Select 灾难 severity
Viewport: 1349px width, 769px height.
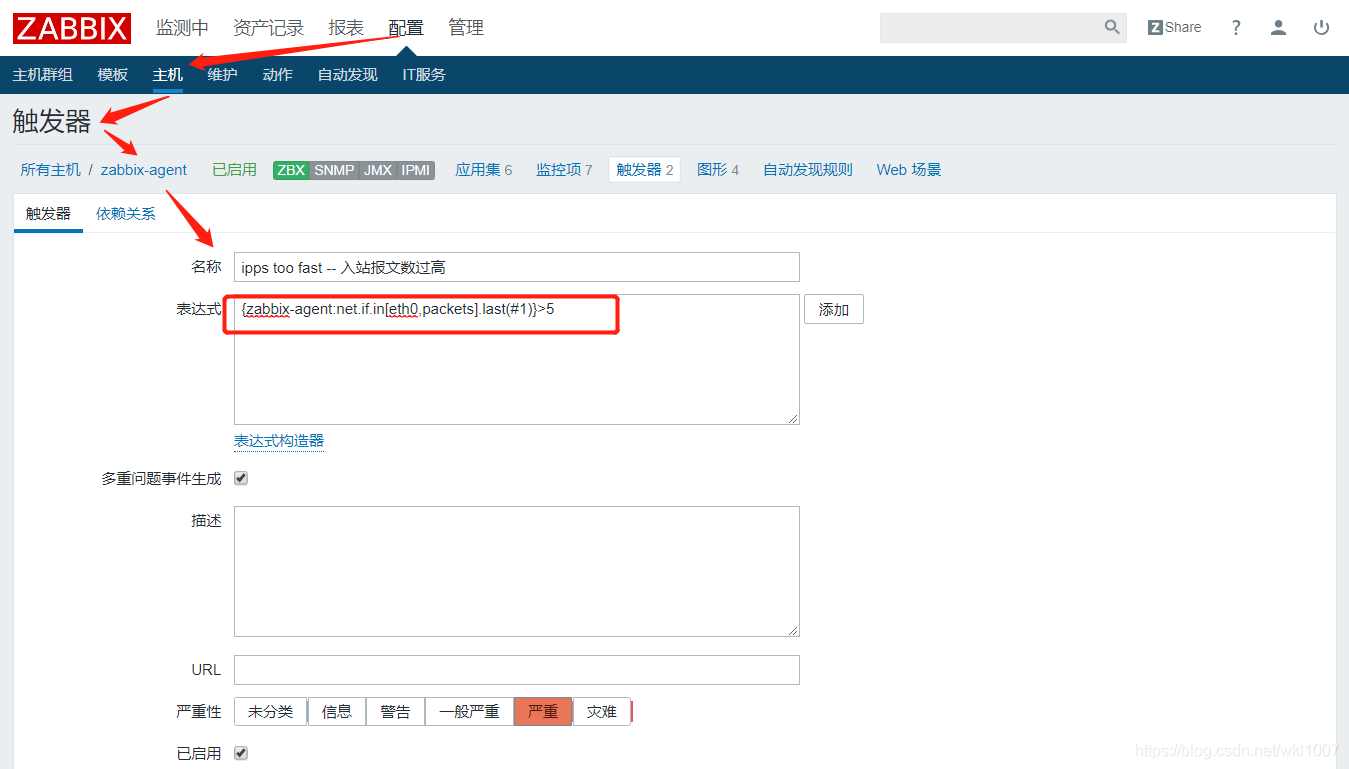(x=602, y=712)
